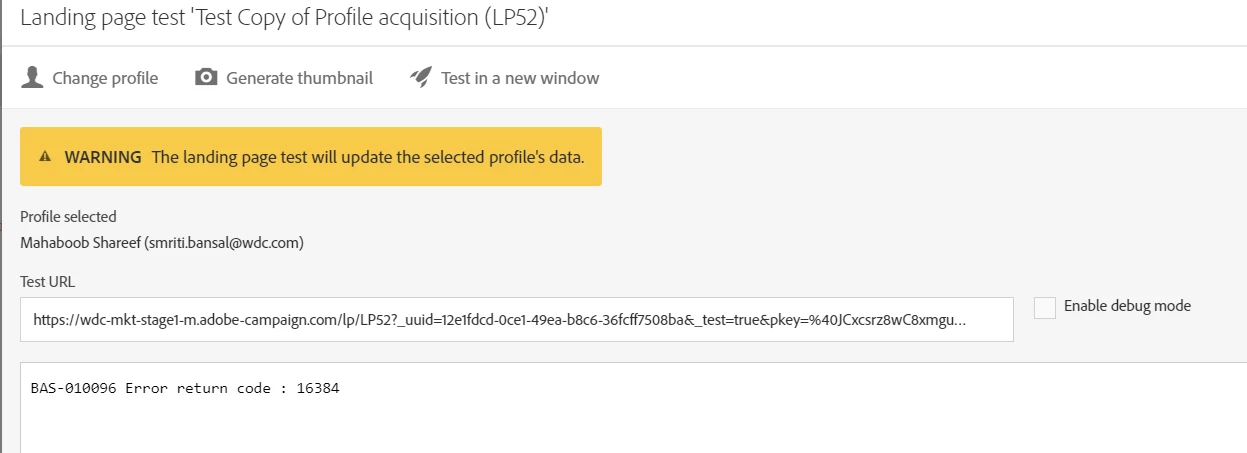Click the bold WARNING word in banner

pyautogui.click(x=103, y=157)
